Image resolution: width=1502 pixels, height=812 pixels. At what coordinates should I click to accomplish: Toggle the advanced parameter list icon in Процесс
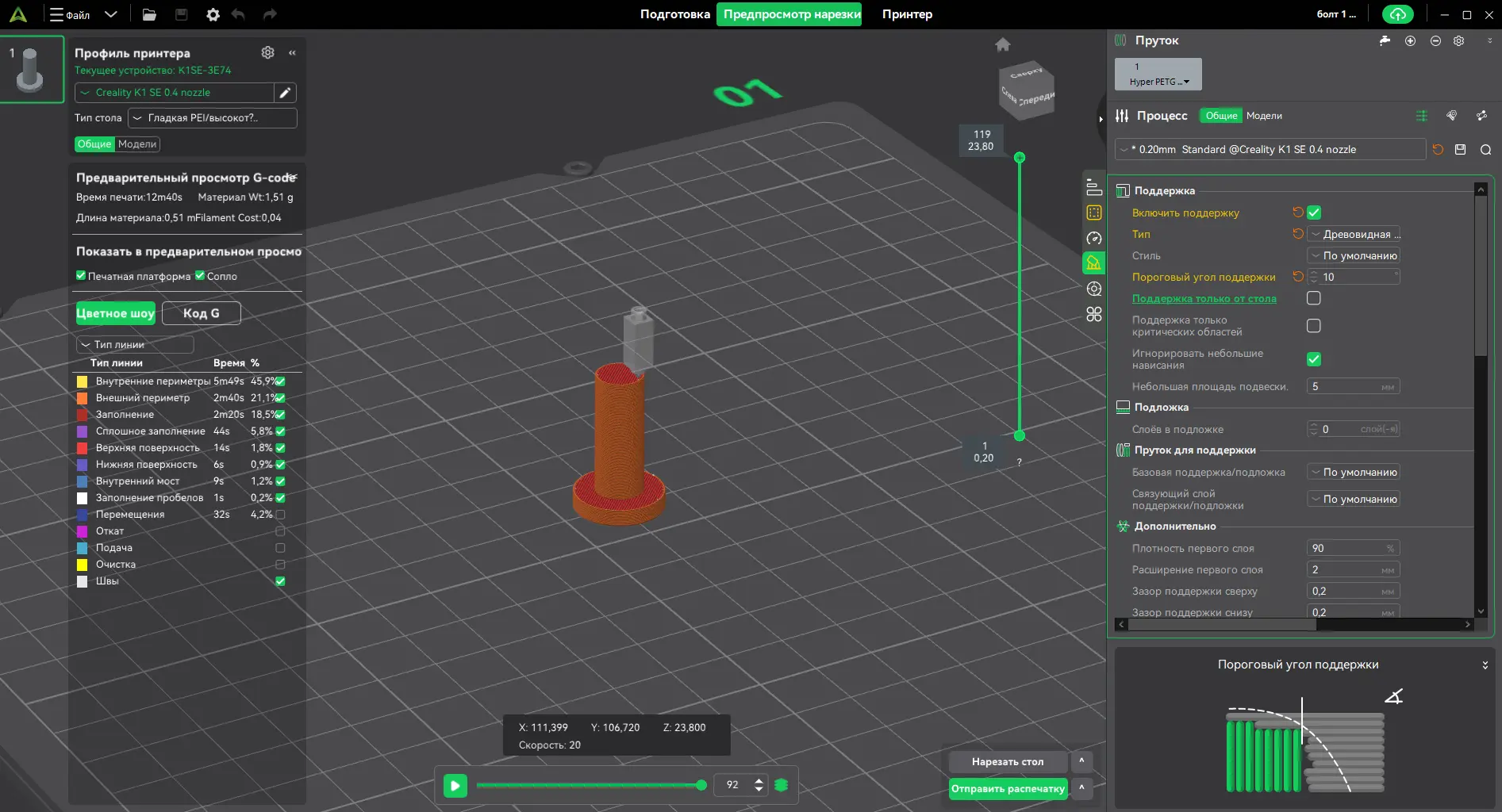[x=1421, y=116]
